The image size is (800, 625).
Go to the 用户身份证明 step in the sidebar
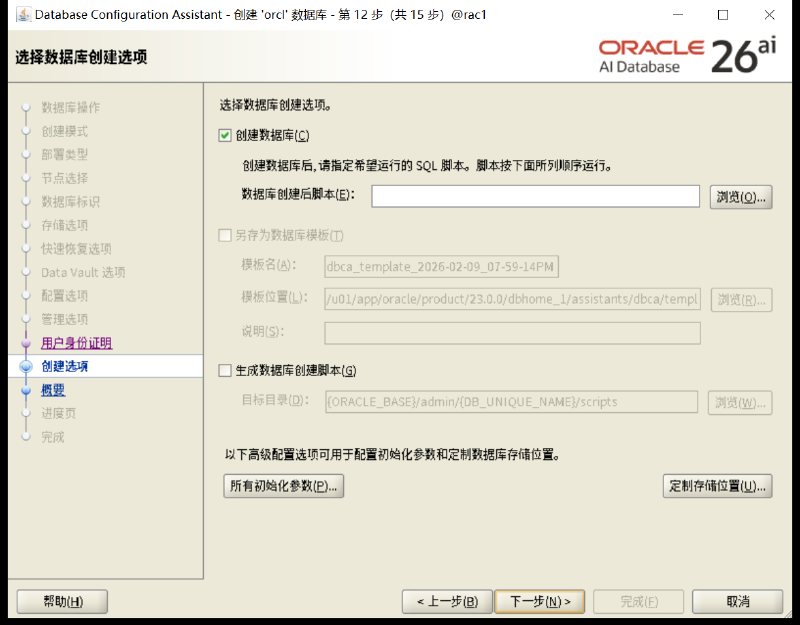coord(77,343)
